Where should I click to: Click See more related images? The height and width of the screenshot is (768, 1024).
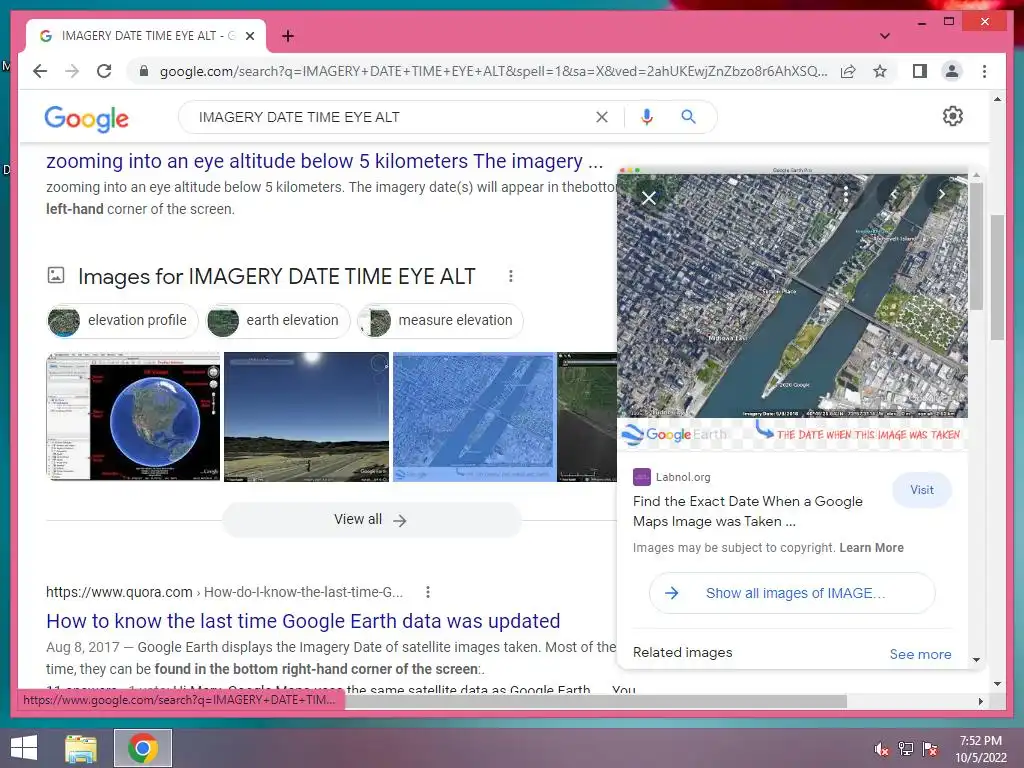920,654
